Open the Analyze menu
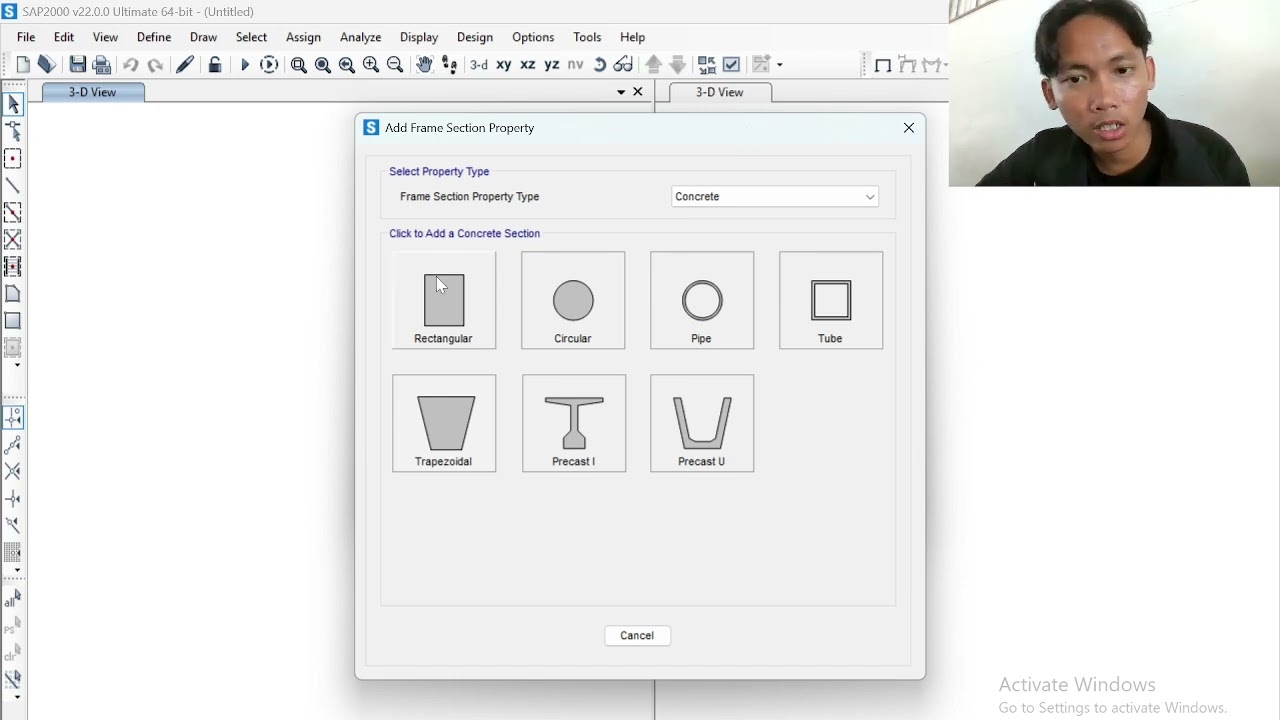Viewport: 1280px width, 720px height. 360,37
